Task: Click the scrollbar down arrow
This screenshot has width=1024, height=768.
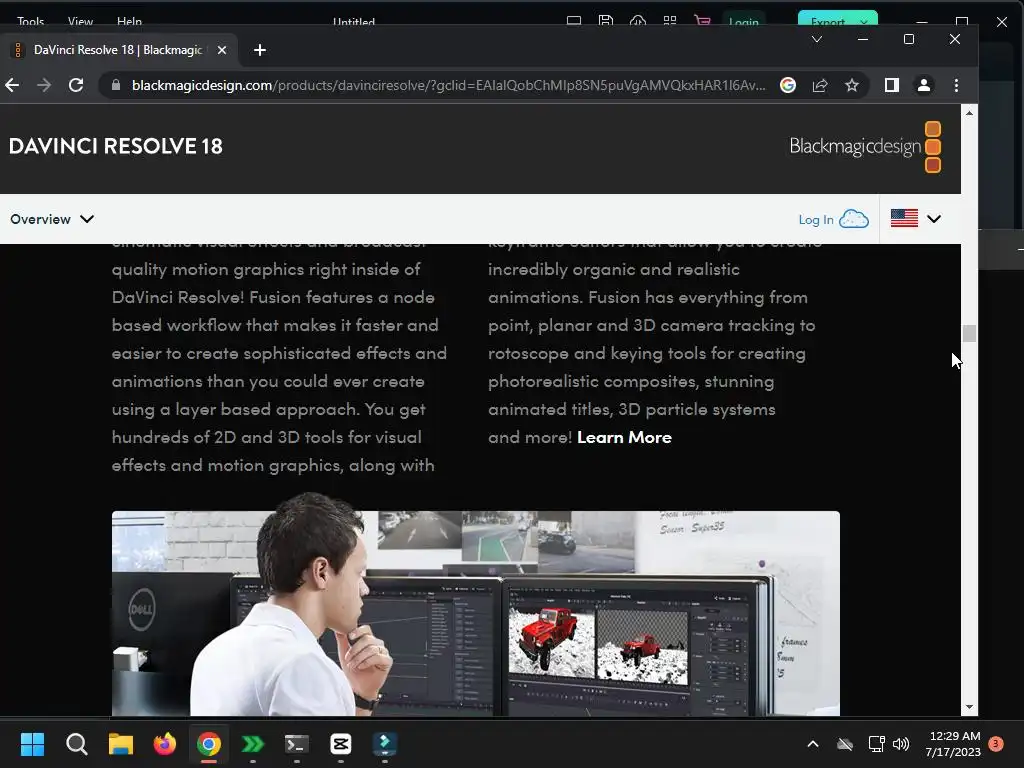Action: click(969, 707)
